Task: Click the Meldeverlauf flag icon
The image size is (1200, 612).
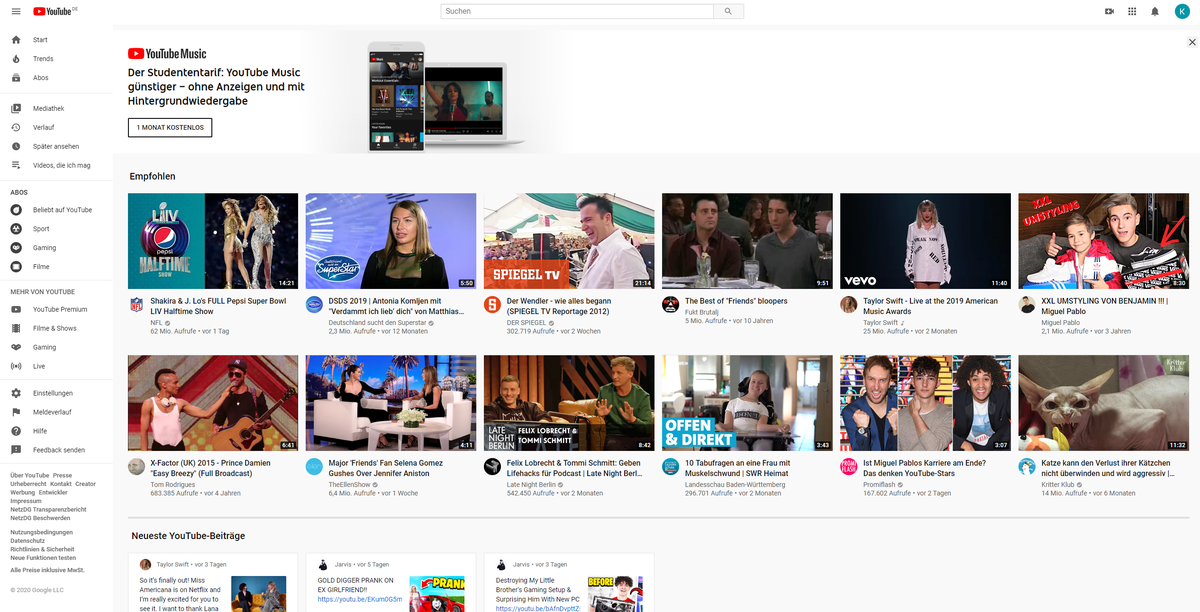Action: pyautogui.click(x=16, y=412)
